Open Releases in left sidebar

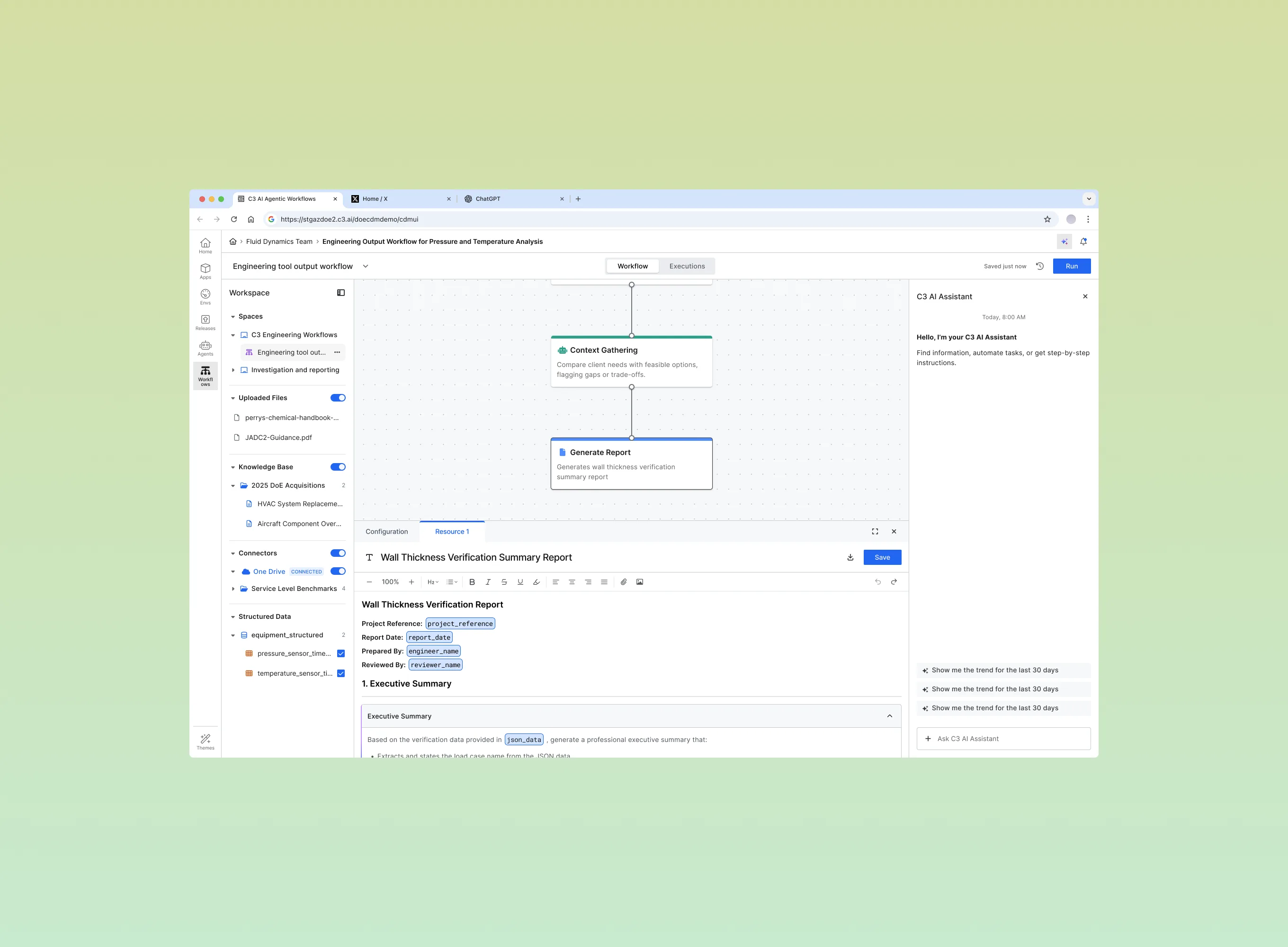coord(205,323)
